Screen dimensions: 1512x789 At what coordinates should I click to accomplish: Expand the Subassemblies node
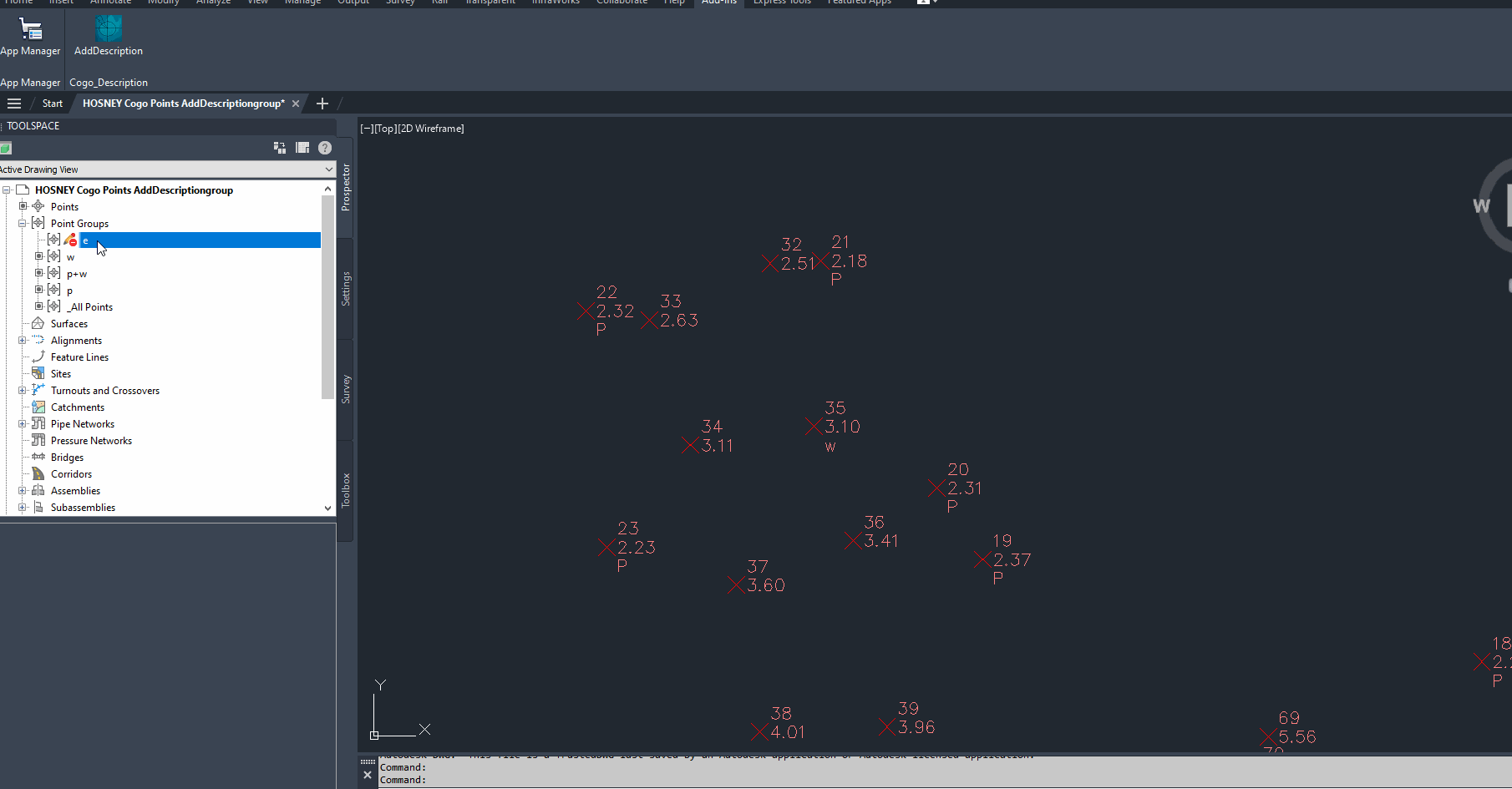[23, 507]
